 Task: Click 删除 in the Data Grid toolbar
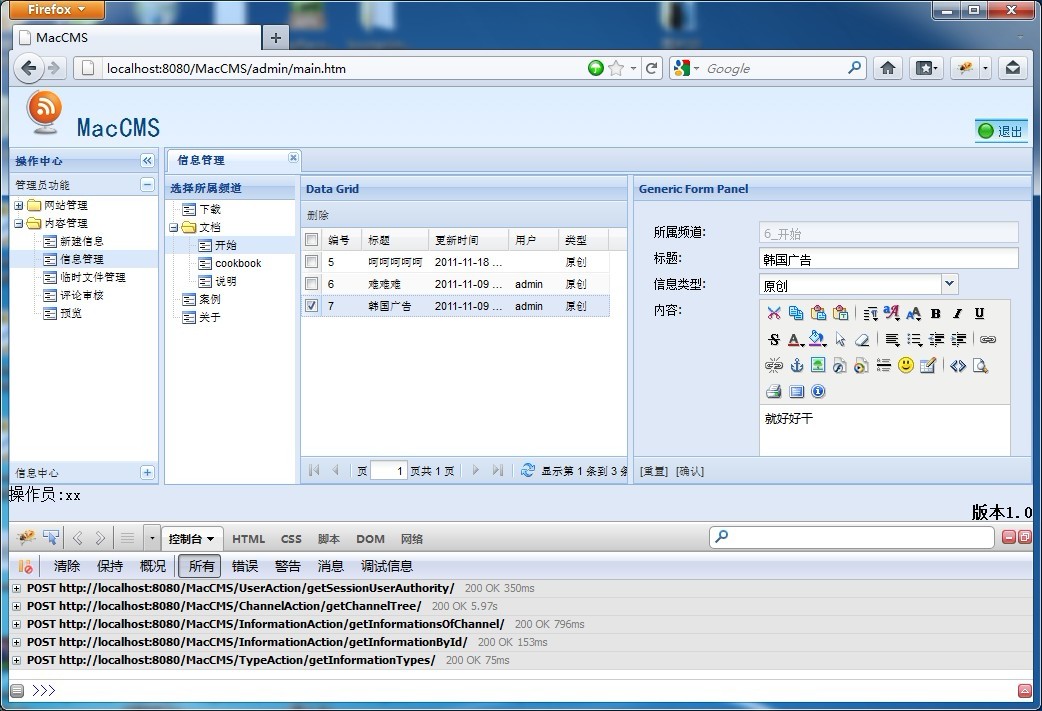pos(318,215)
